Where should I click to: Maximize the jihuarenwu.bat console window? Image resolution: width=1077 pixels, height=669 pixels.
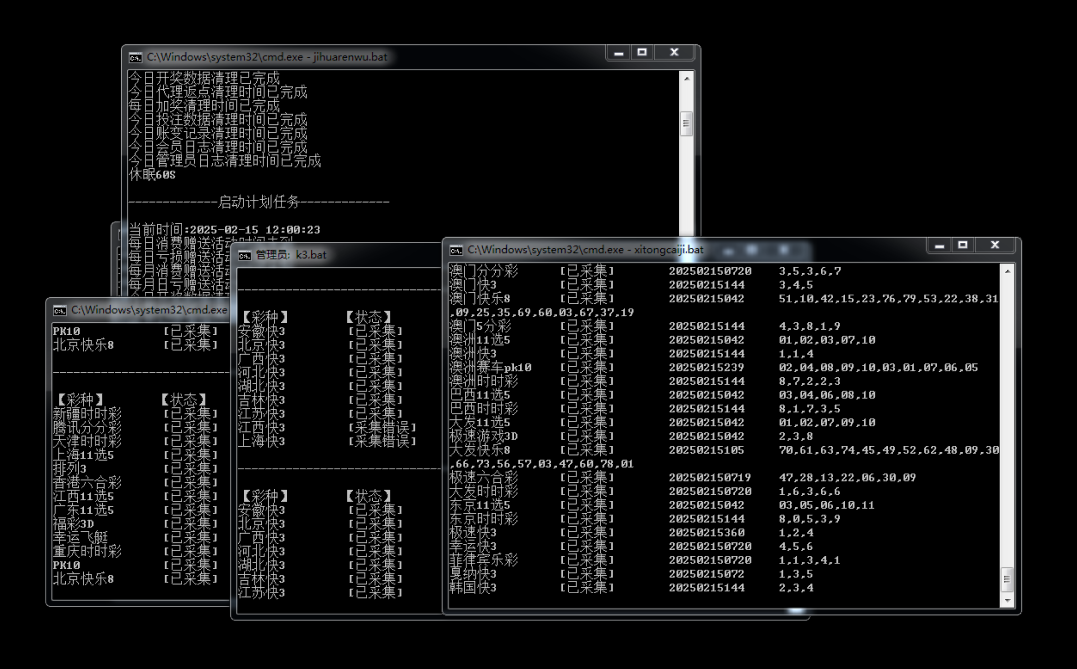642,53
